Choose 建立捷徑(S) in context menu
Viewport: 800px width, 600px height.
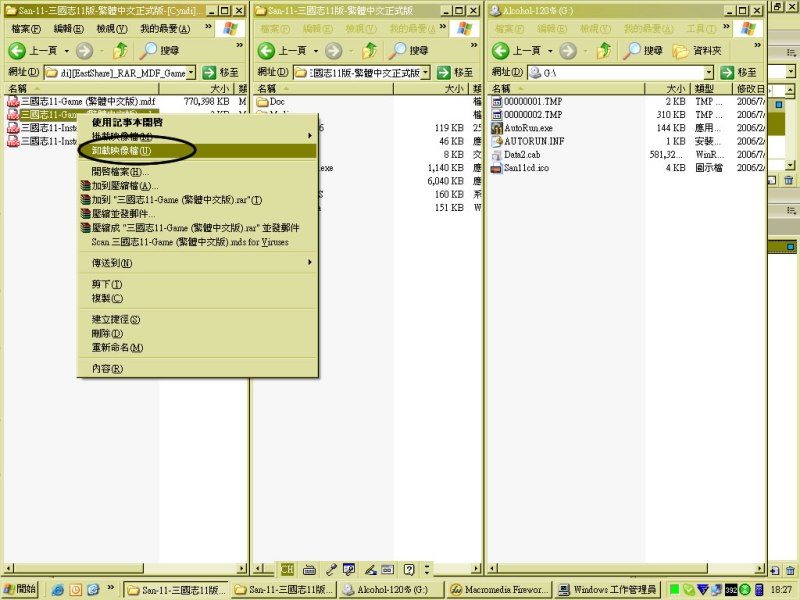(197, 319)
